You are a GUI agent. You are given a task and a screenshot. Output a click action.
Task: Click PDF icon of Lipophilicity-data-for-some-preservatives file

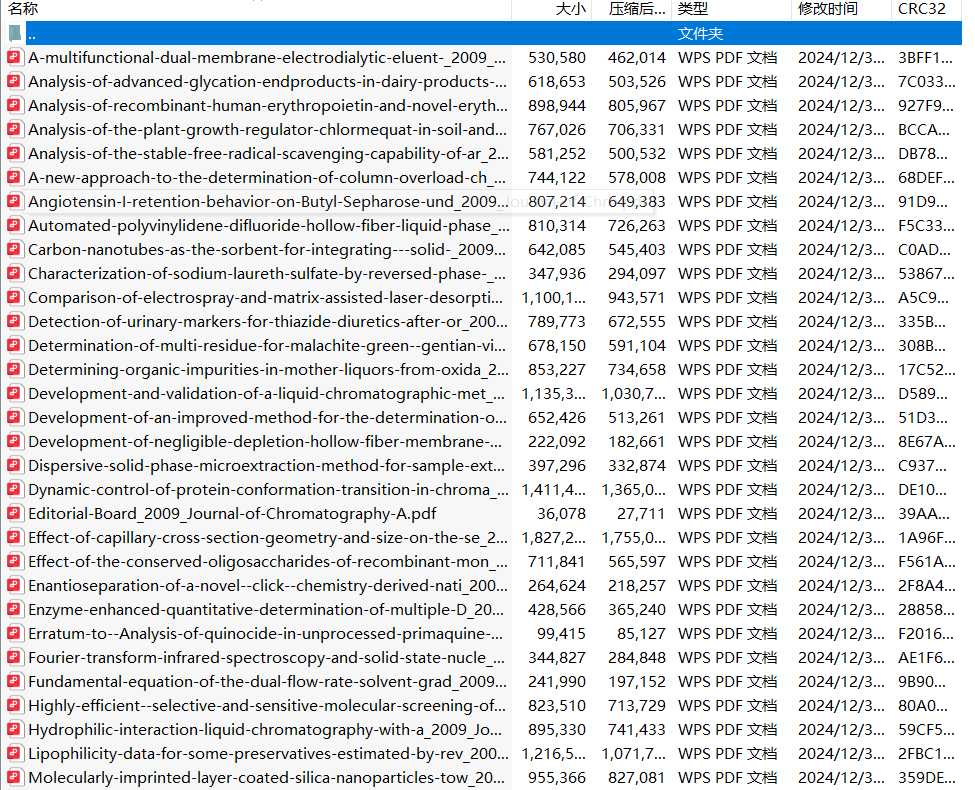(x=14, y=753)
